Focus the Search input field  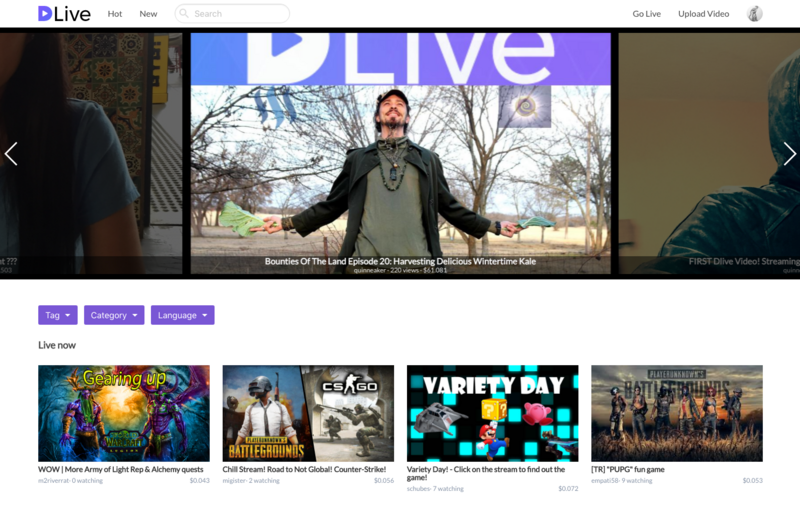(x=232, y=14)
